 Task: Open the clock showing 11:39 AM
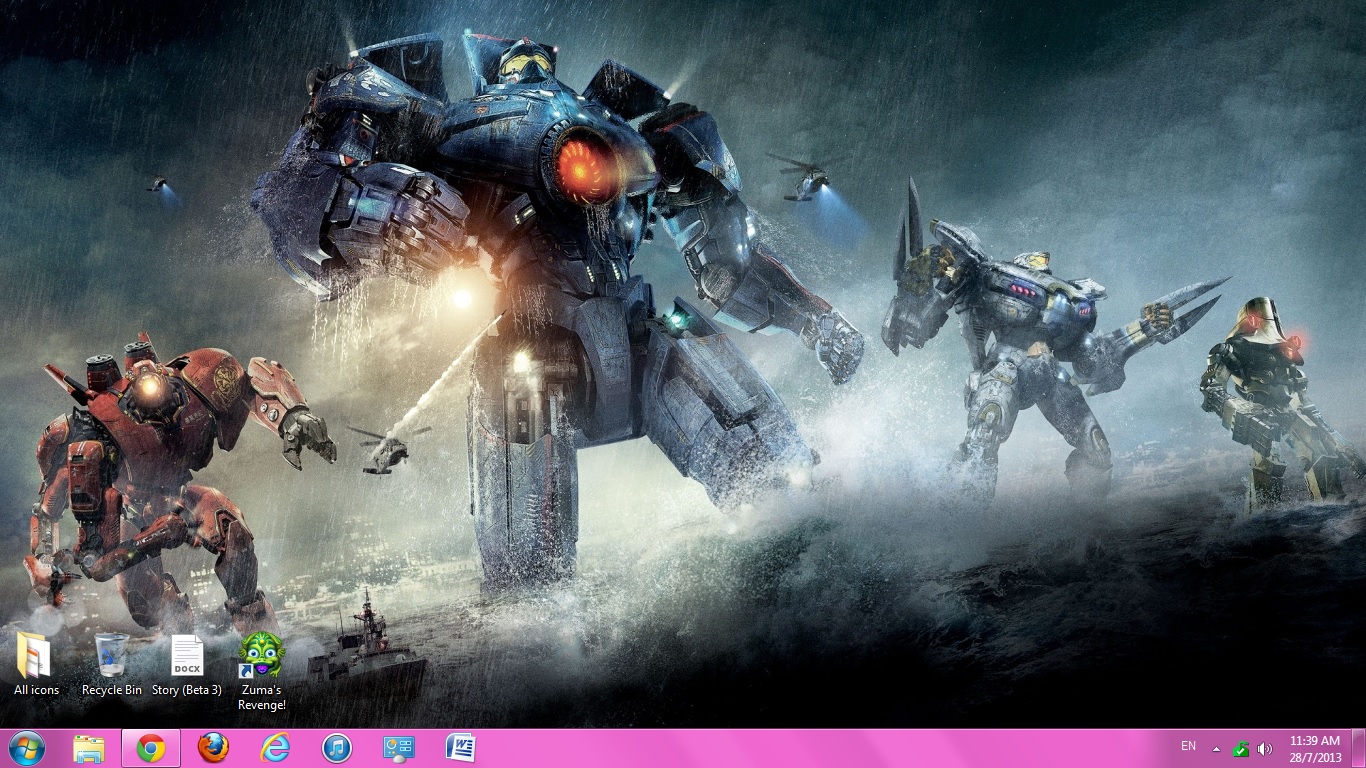coord(1315,748)
